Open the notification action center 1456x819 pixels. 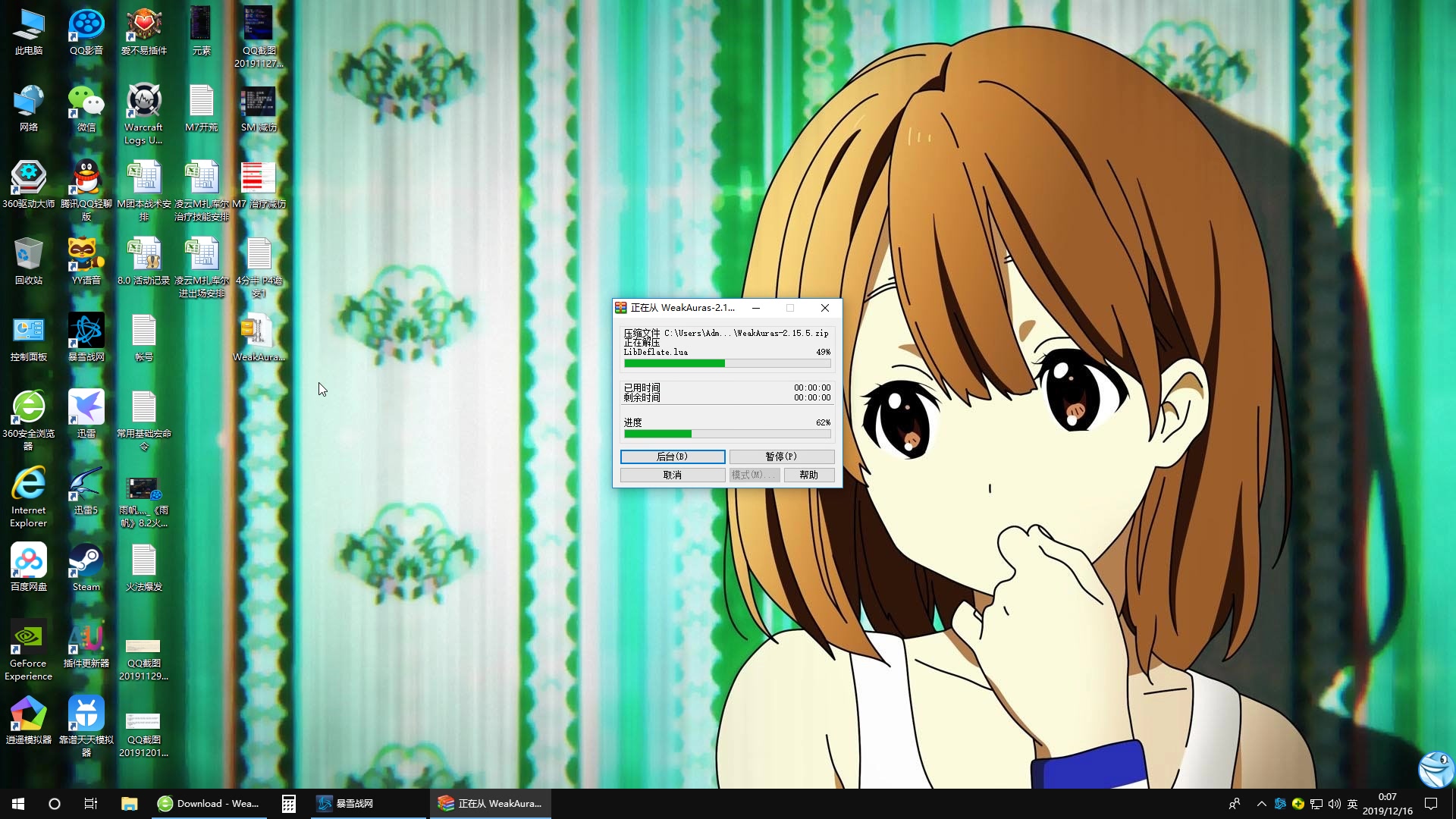click(1431, 804)
